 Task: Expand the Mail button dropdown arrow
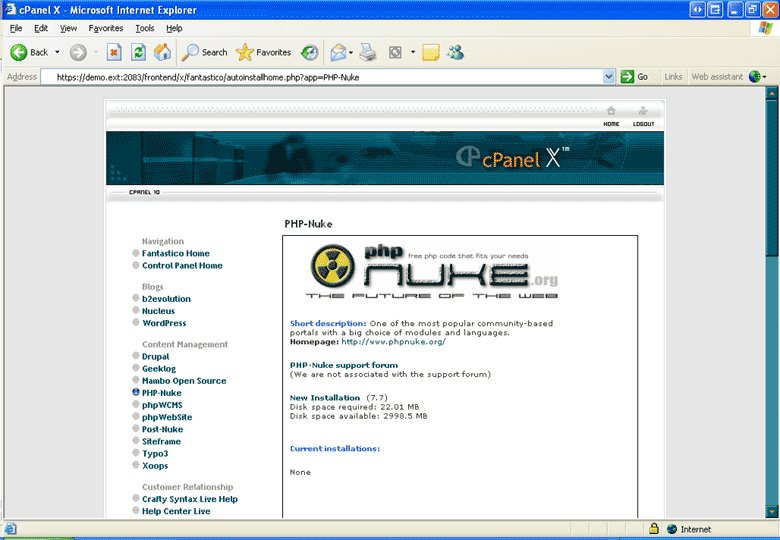point(351,52)
